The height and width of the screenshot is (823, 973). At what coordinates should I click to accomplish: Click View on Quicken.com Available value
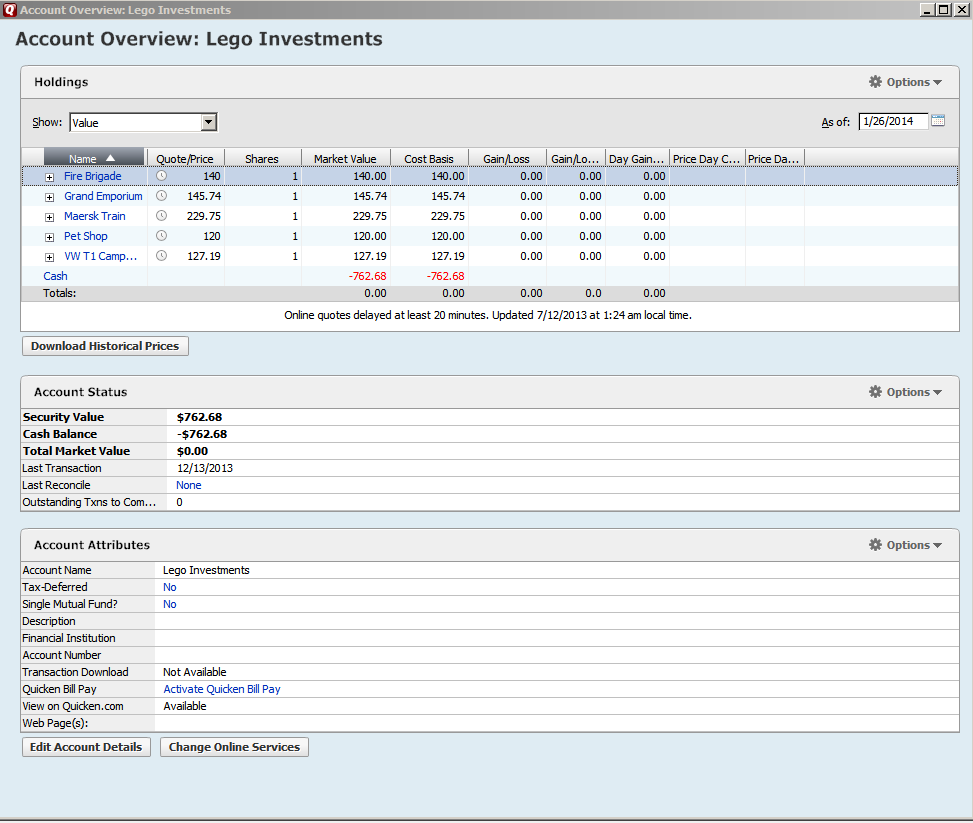(x=185, y=706)
